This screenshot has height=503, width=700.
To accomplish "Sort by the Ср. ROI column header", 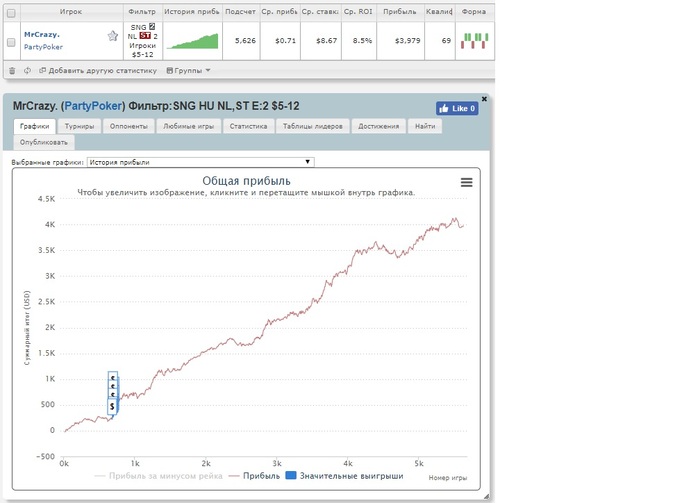I will click(x=358, y=12).
